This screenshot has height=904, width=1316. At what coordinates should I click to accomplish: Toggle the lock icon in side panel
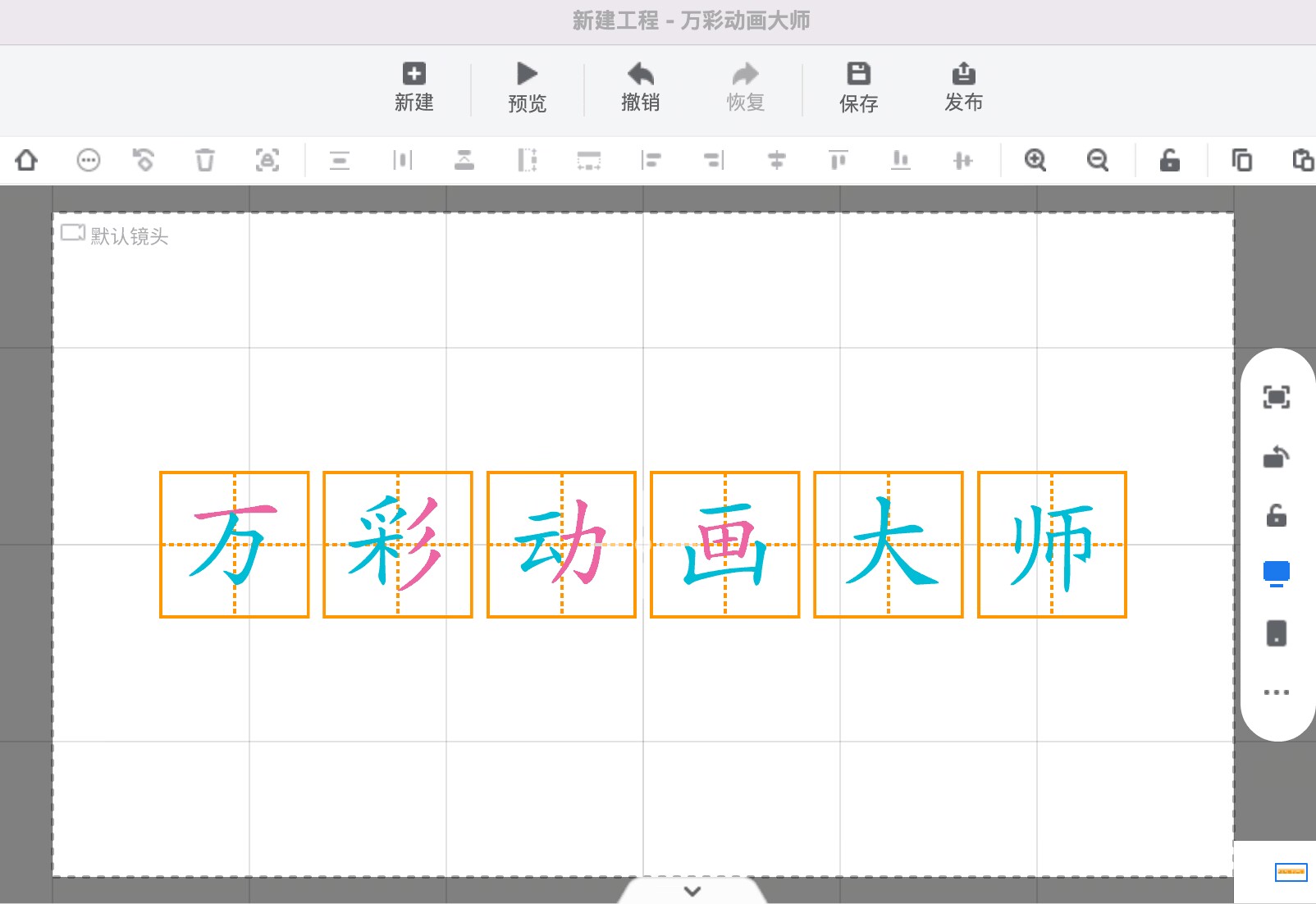click(1276, 515)
